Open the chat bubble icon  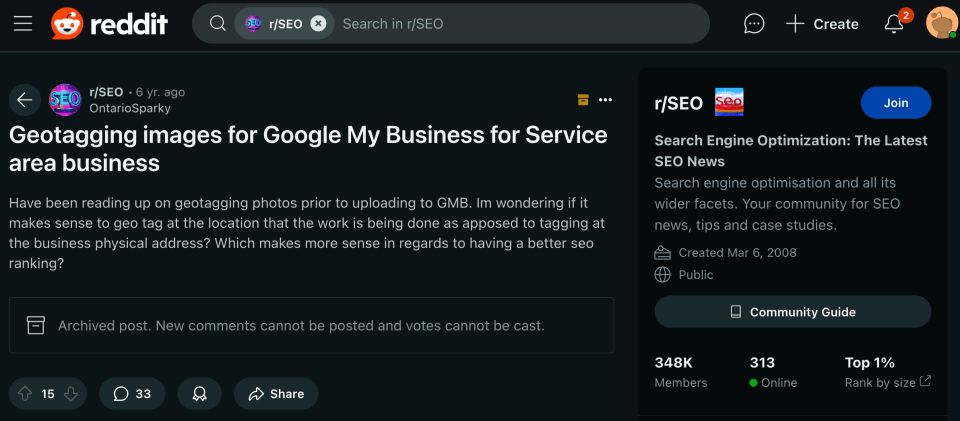coord(754,24)
